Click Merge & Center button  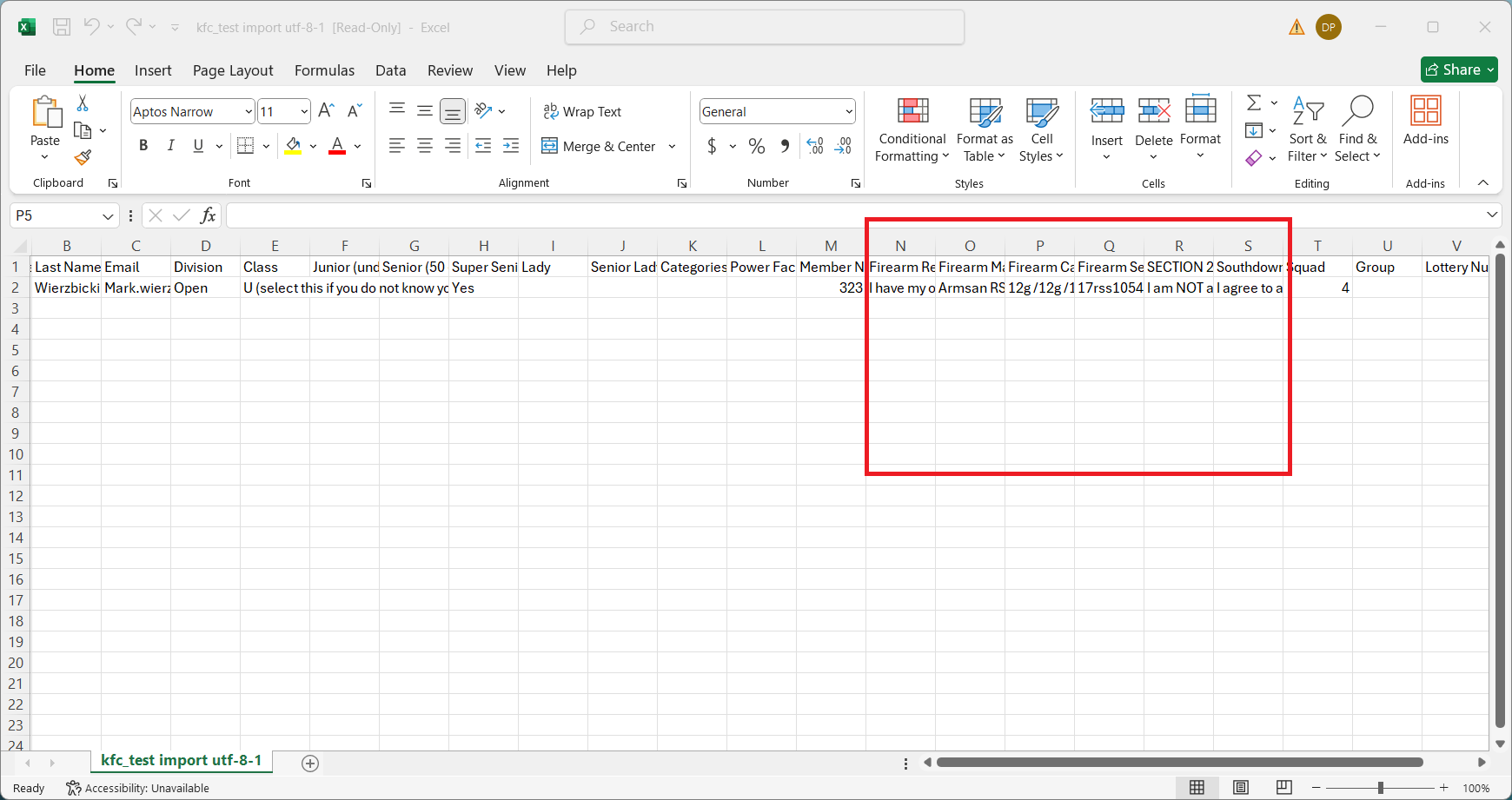[x=600, y=146]
